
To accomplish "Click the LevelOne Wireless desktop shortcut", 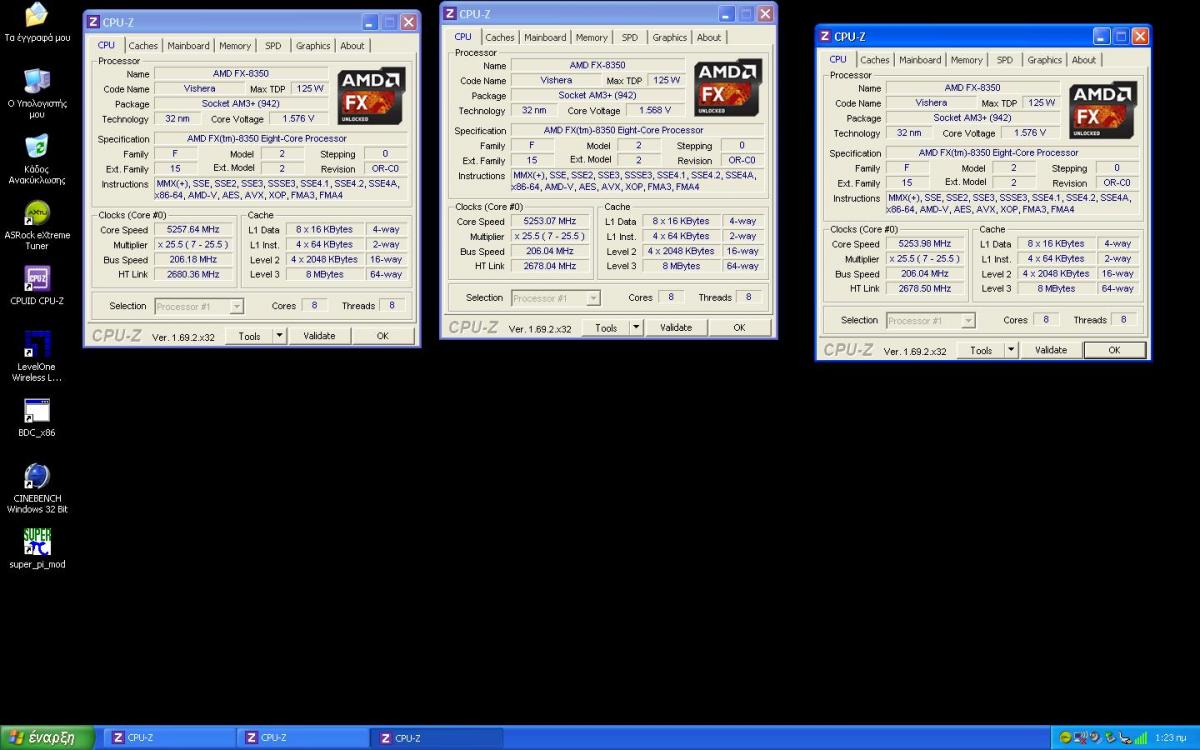I will click(x=37, y=358).
